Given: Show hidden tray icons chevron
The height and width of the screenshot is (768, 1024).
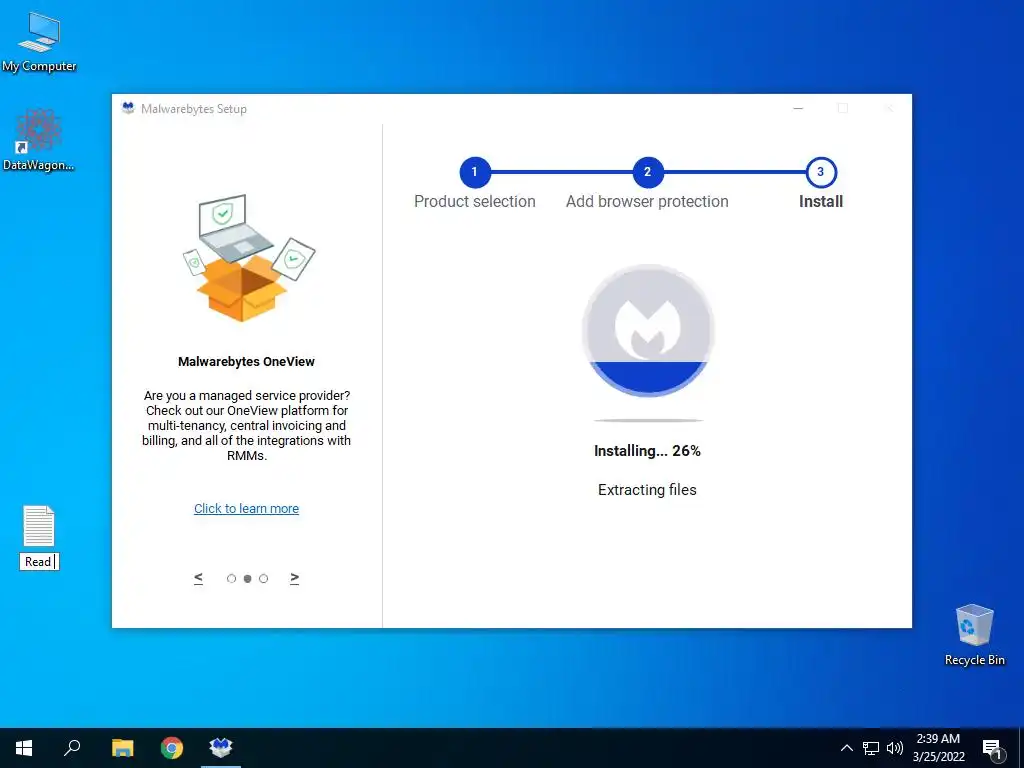Looking at the screenshot, I should (846, 748).
